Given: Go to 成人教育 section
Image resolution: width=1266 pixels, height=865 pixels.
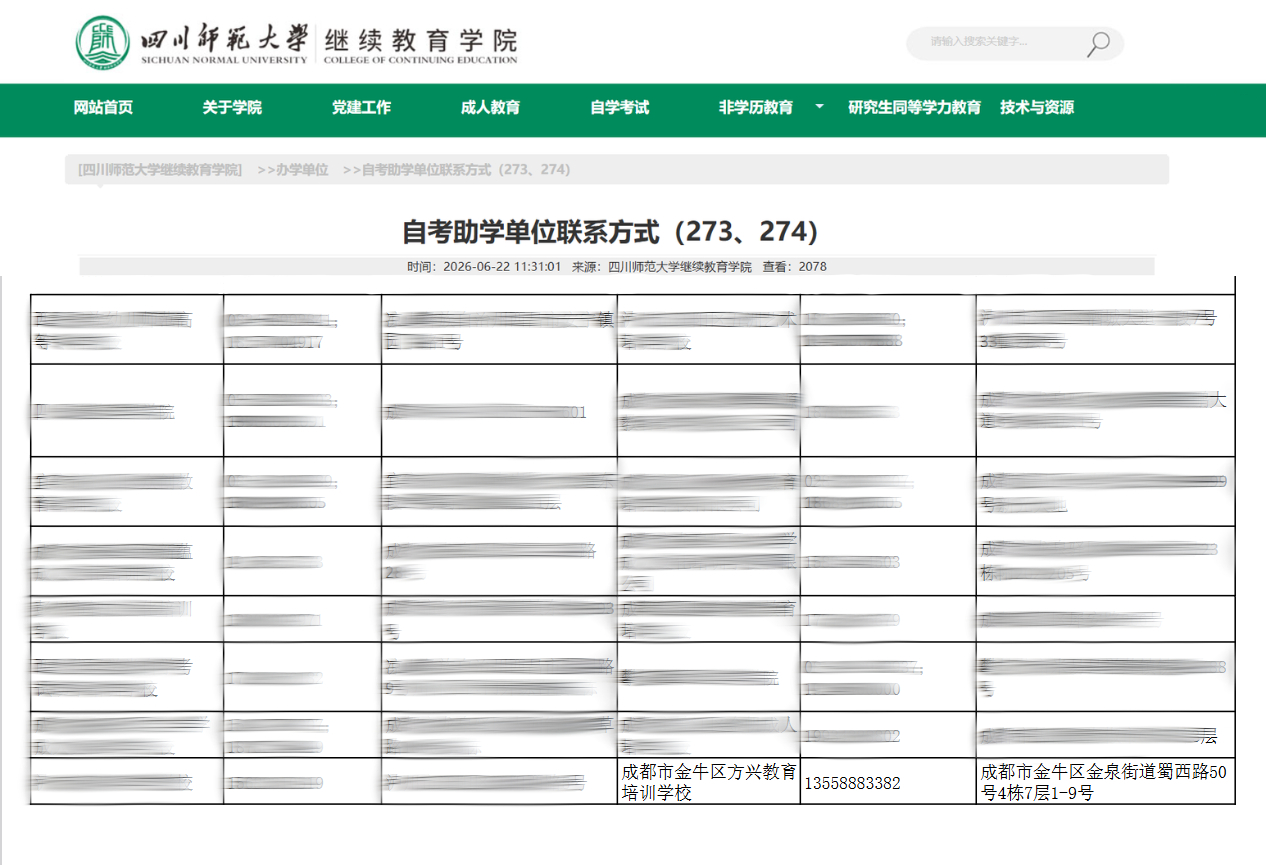Looking at the screenshot, I should pyautogui.click(x=490, y=108).
